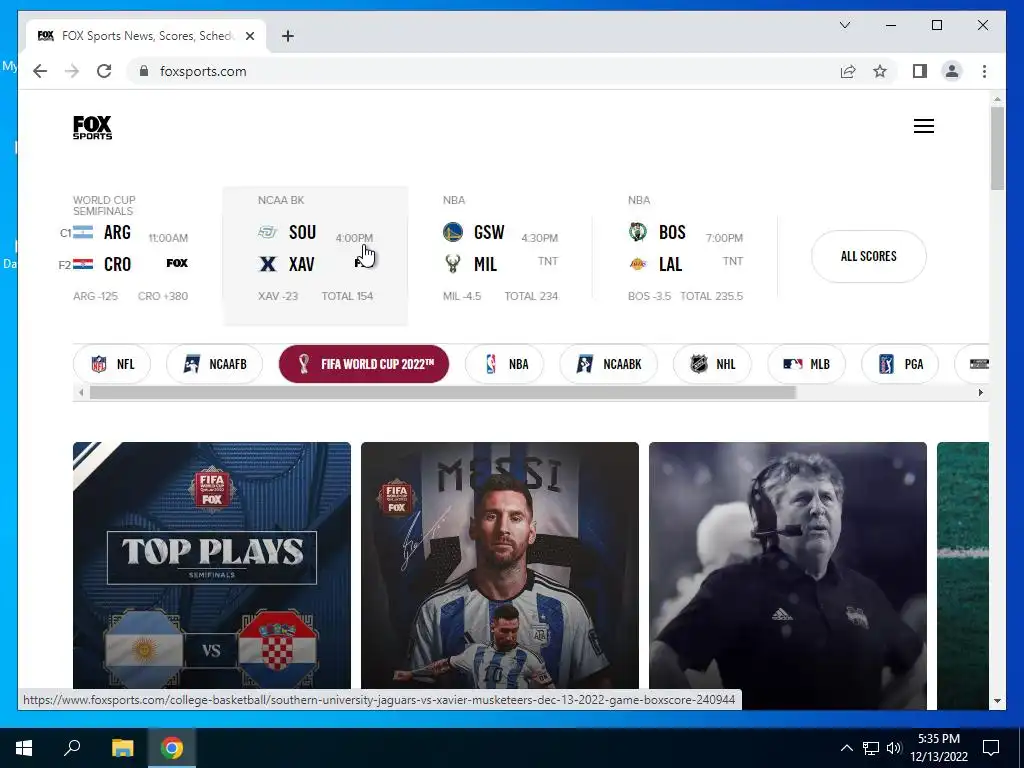The height and width of the screenshot is (768, 1024).
Task: Open taskbar search
Action: pyautogui.click(x=72, y=748)
